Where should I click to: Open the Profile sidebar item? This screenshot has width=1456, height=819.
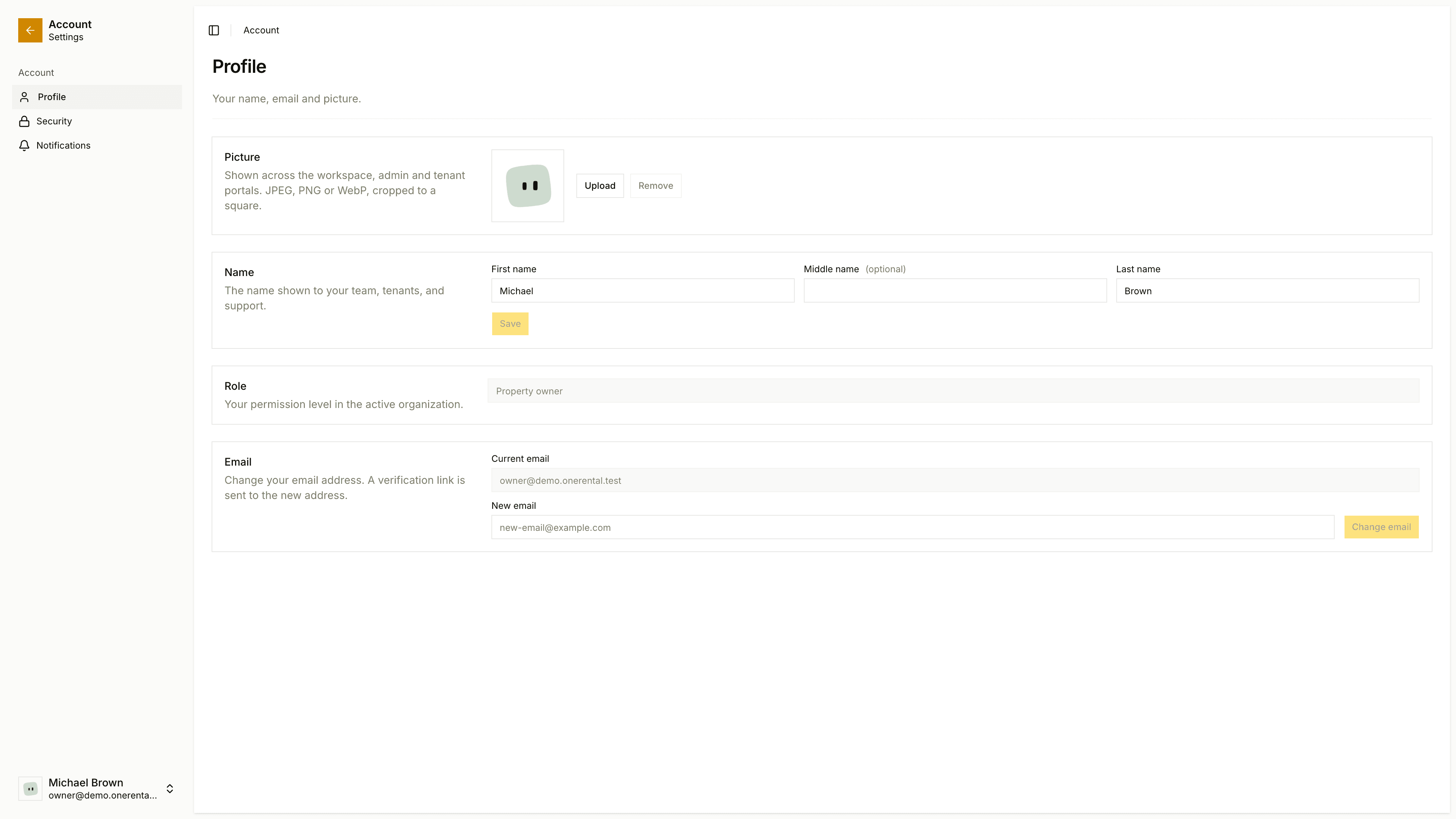pyautogui.click(x=97, y=97)
